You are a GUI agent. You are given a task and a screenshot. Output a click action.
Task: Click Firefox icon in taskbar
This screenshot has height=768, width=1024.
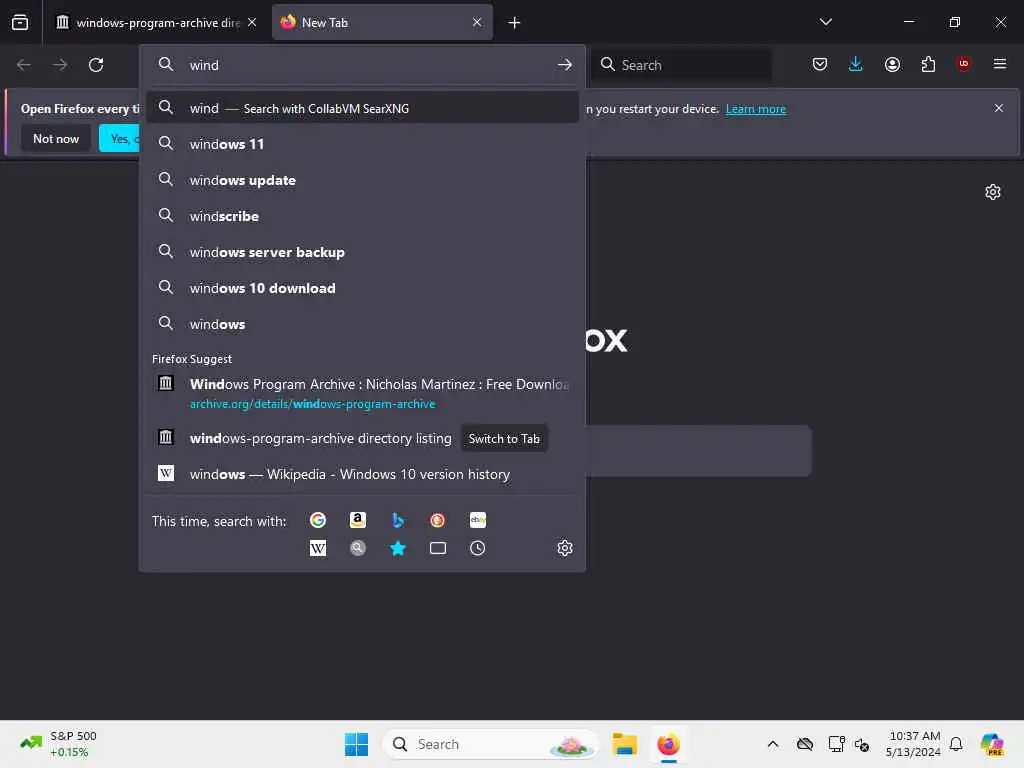(x=668, y=744)
